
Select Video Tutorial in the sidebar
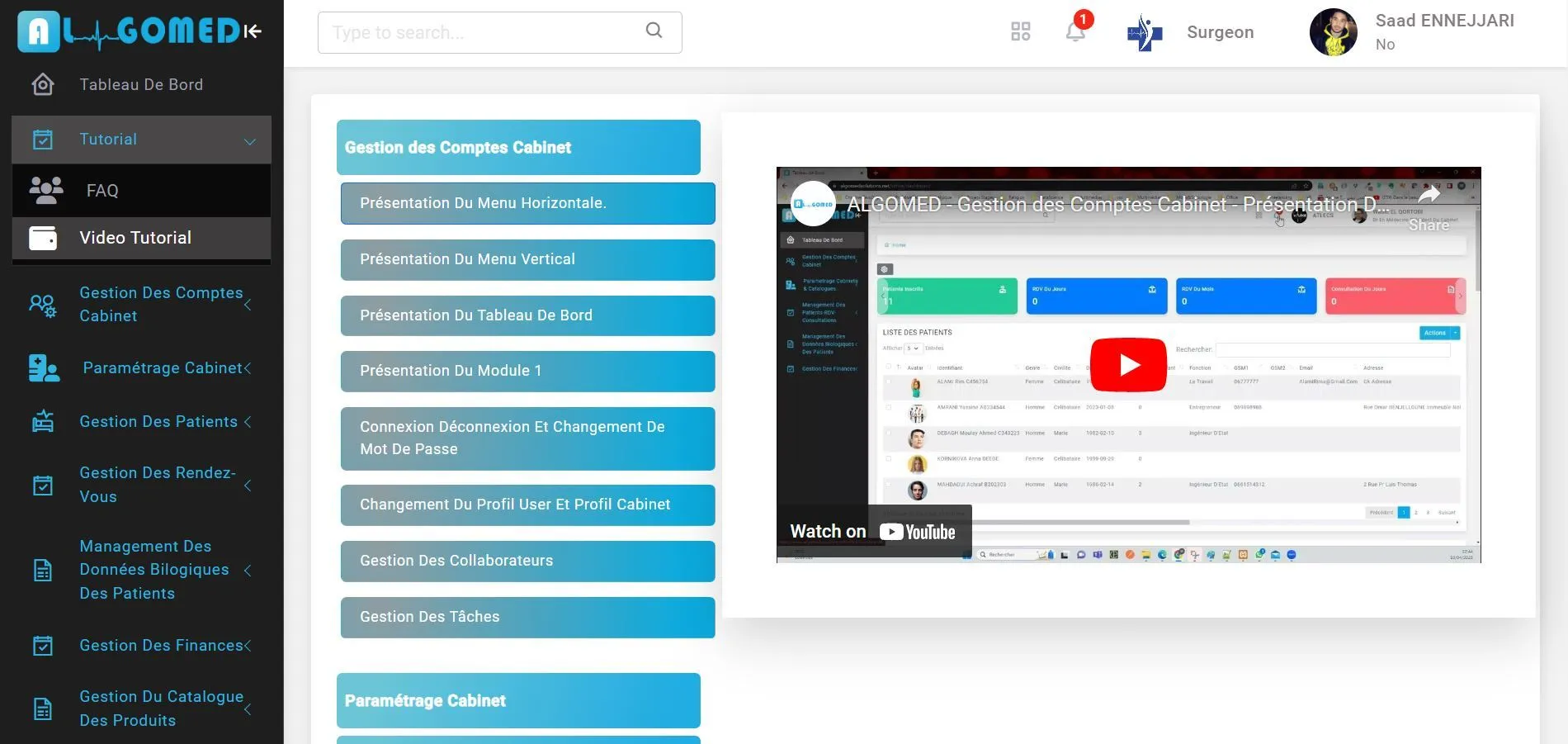(x=135, y=238)
